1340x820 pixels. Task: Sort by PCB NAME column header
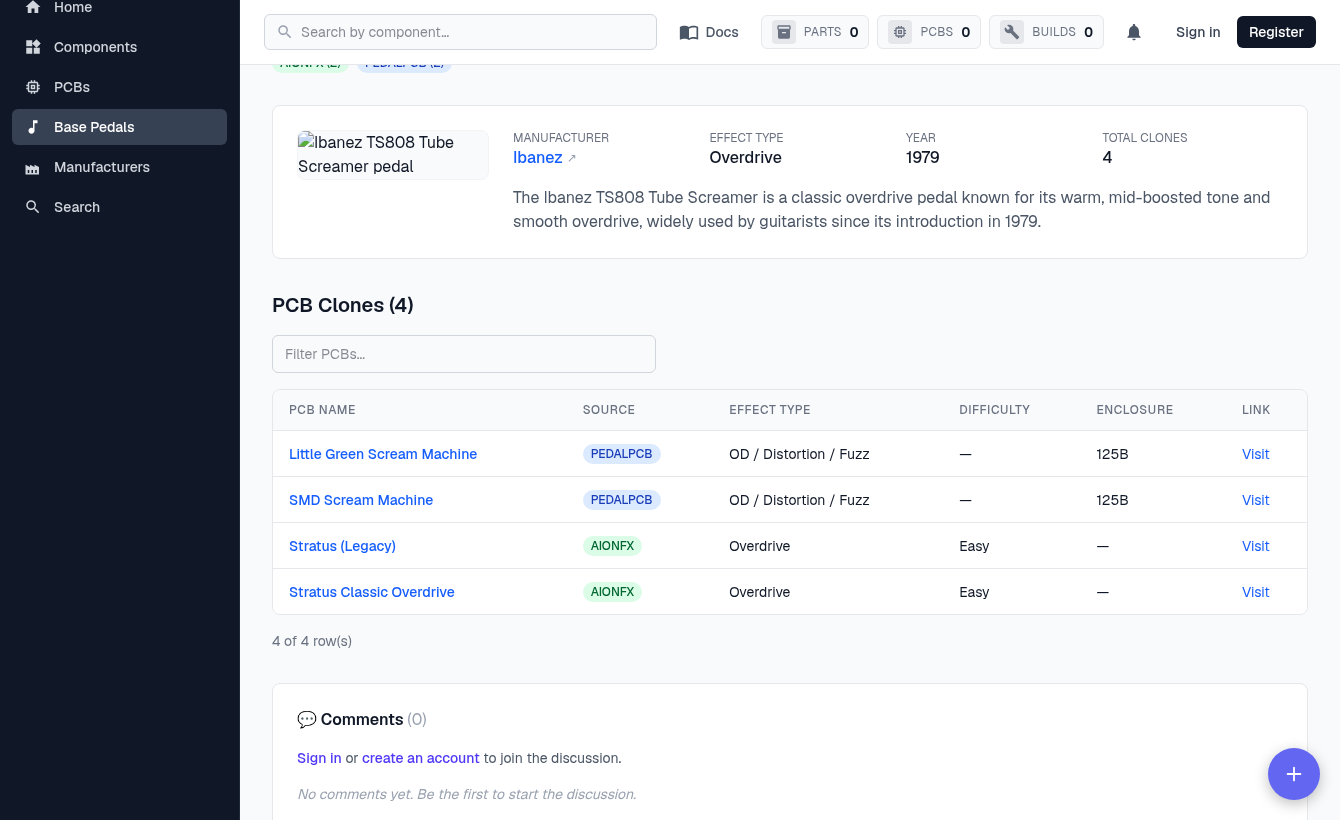(x=322, y=410)
